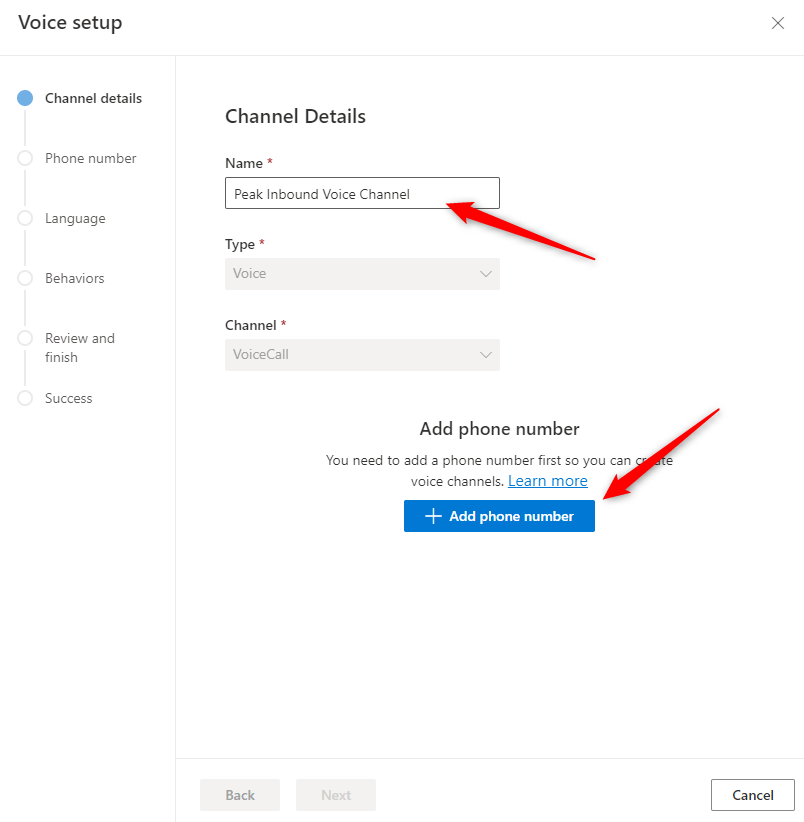Viewport: 804px width, 822px height.
Task: Select the Success step label
Action: (x=69, y=398)
